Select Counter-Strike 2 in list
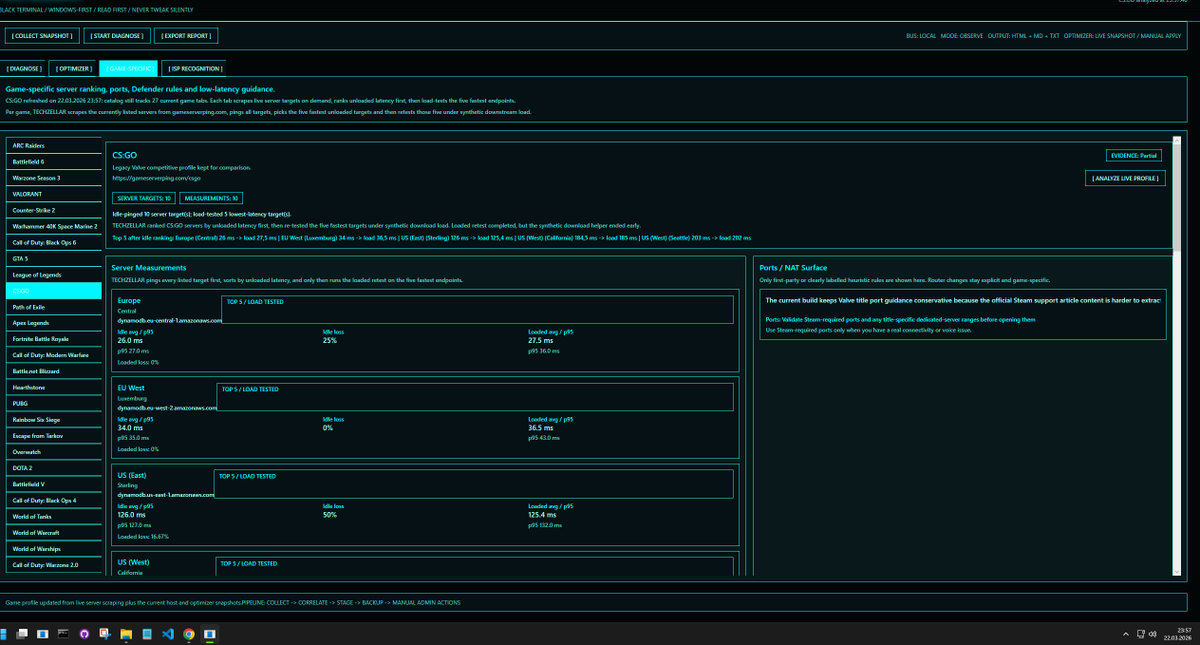Viewport: 1200px width, 645px height. click(54, 210)
